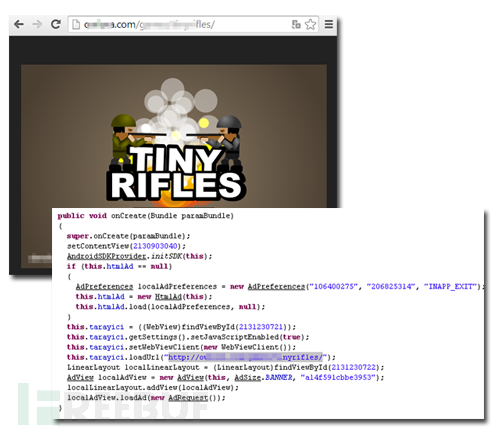This screenshot has height=432, width=498.
Task: Click the underlined HtmlAd constructor
Action: click(x=168, y=297)
